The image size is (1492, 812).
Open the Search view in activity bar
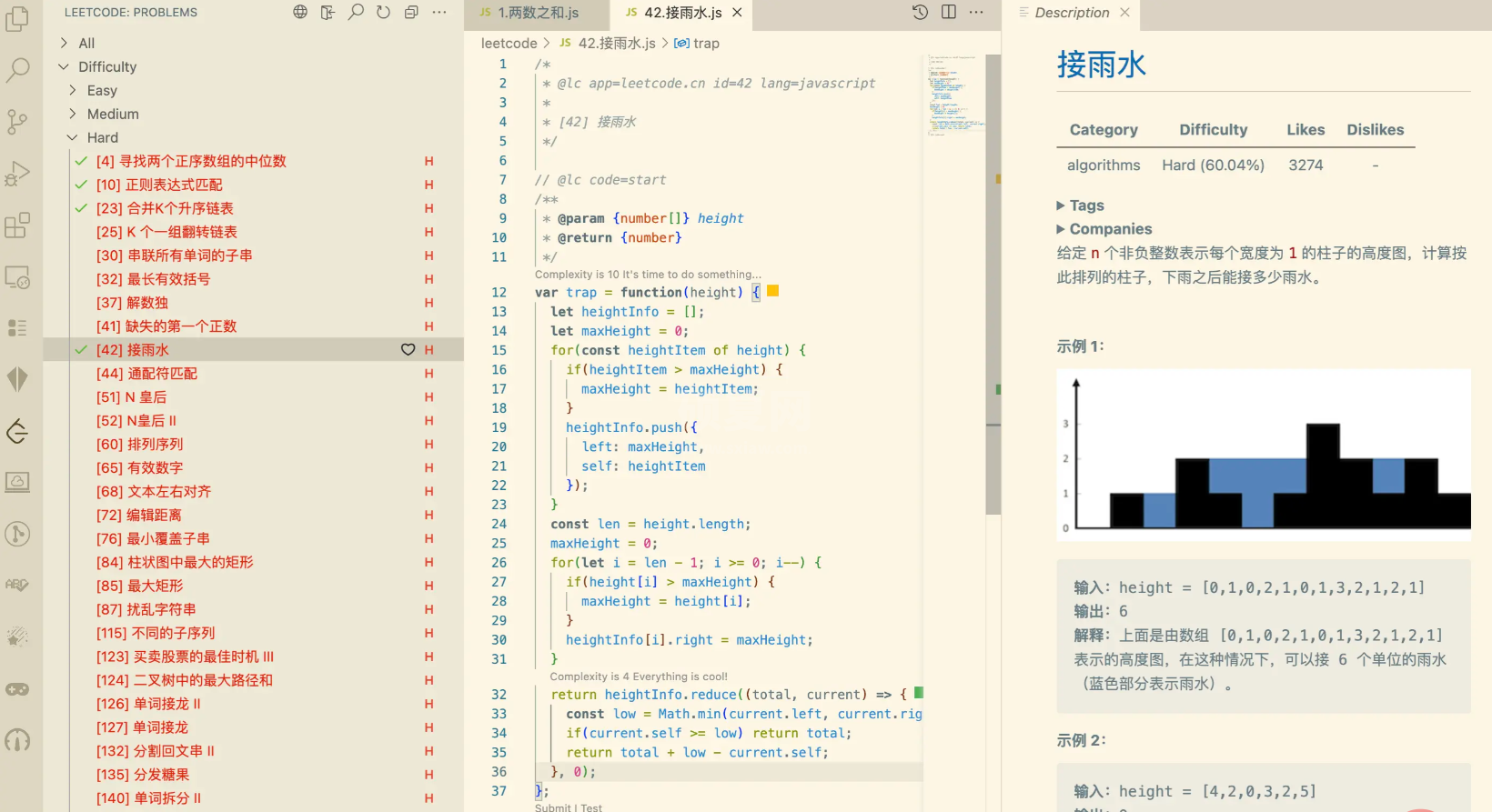[x=17, y=69]
